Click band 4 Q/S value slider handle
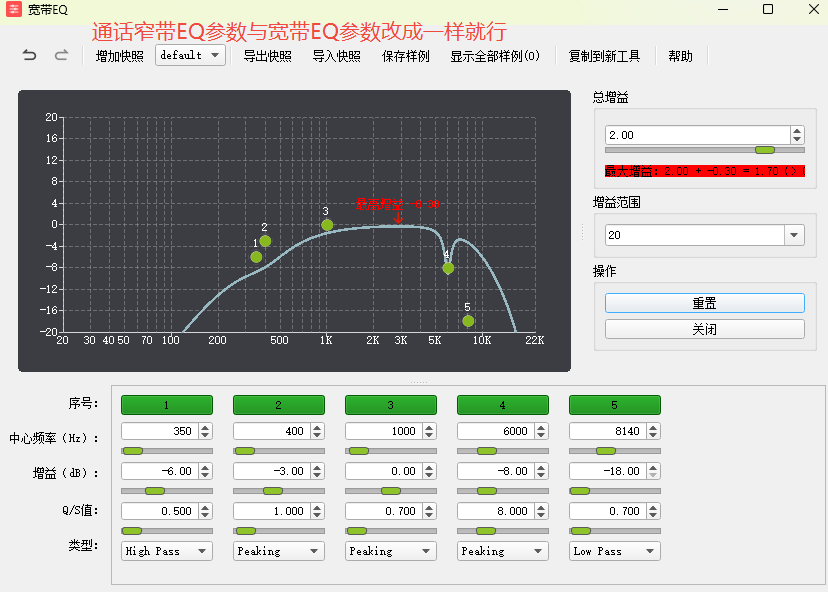The width and height of the screenshot is (828, 592). [486, 531]
